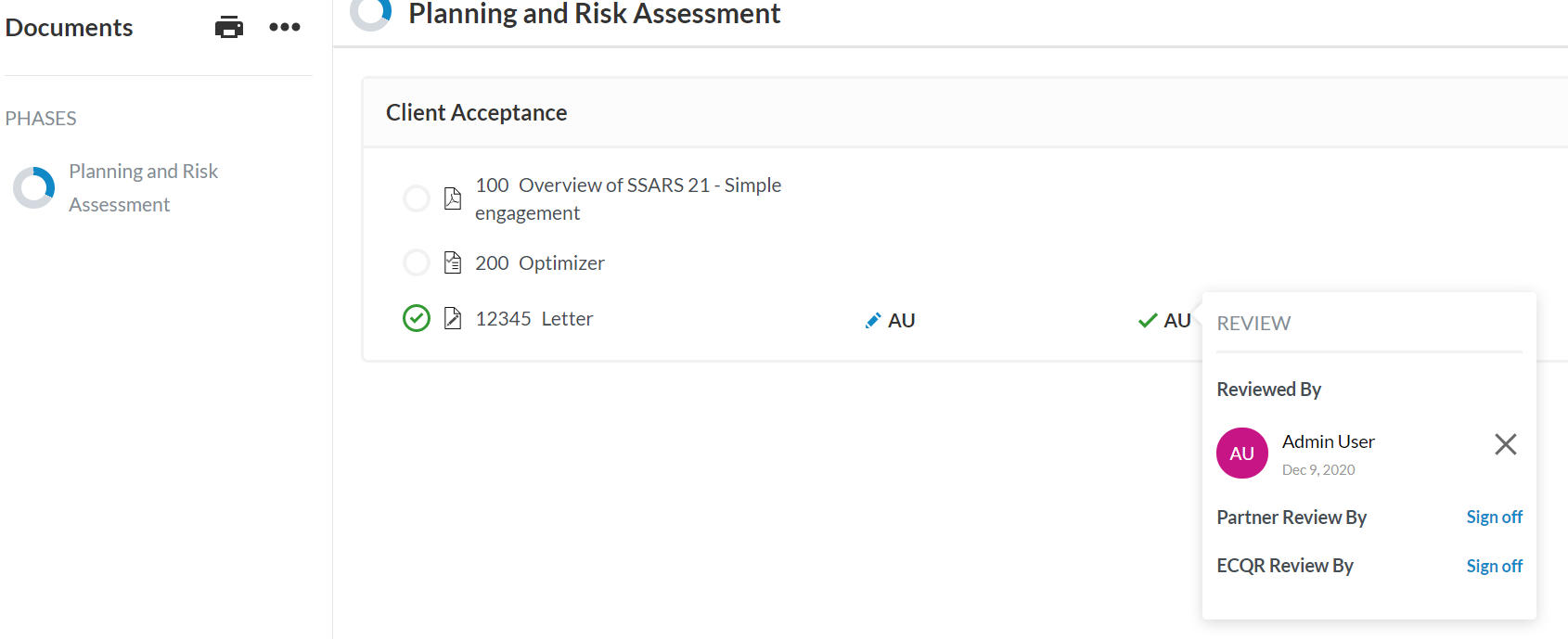This screenshot has width=1568, height=639.
Task: Sign off Partner Review By
Action: point(1494,518)
